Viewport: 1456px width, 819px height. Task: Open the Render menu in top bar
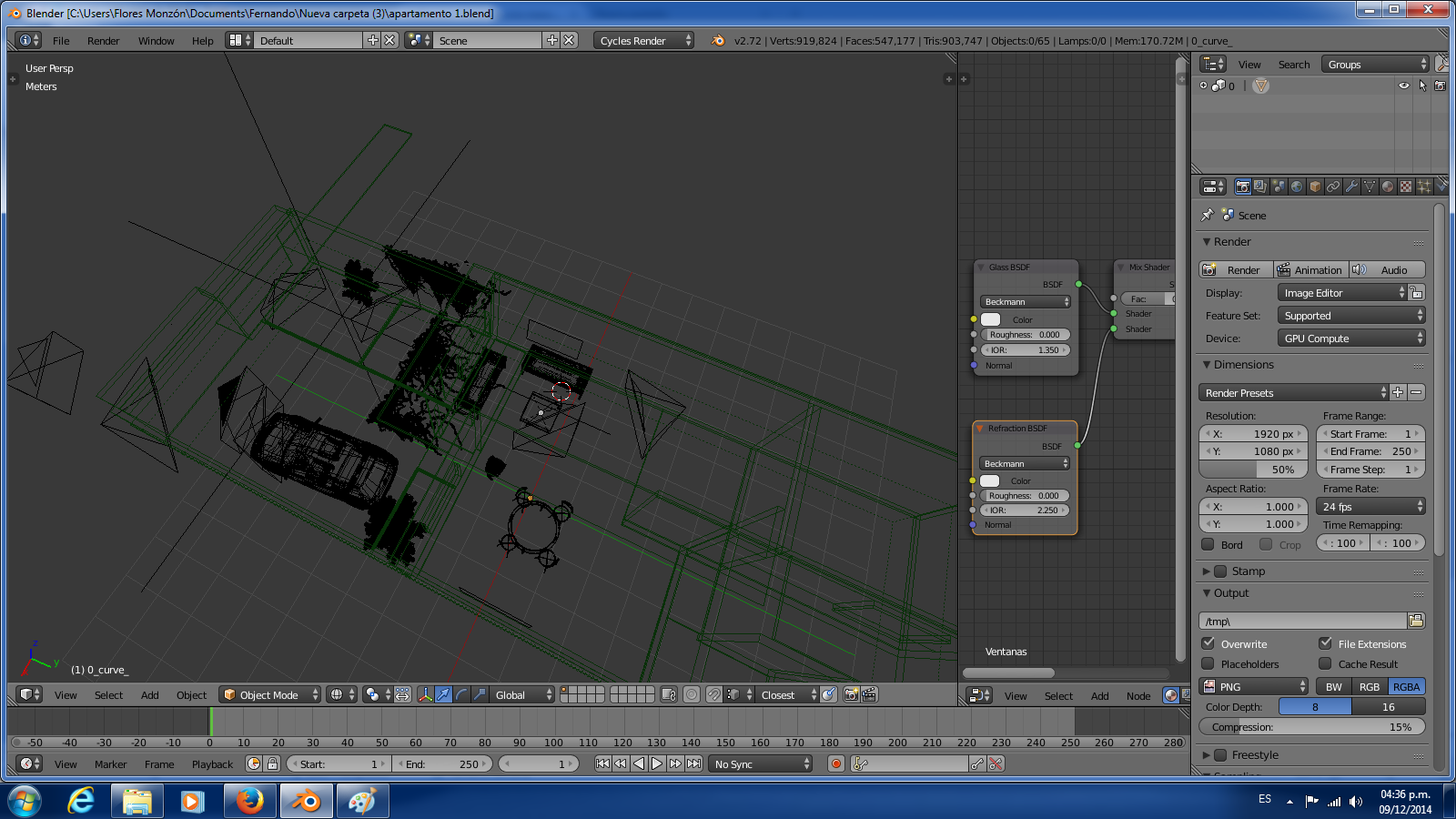[103, 41]
